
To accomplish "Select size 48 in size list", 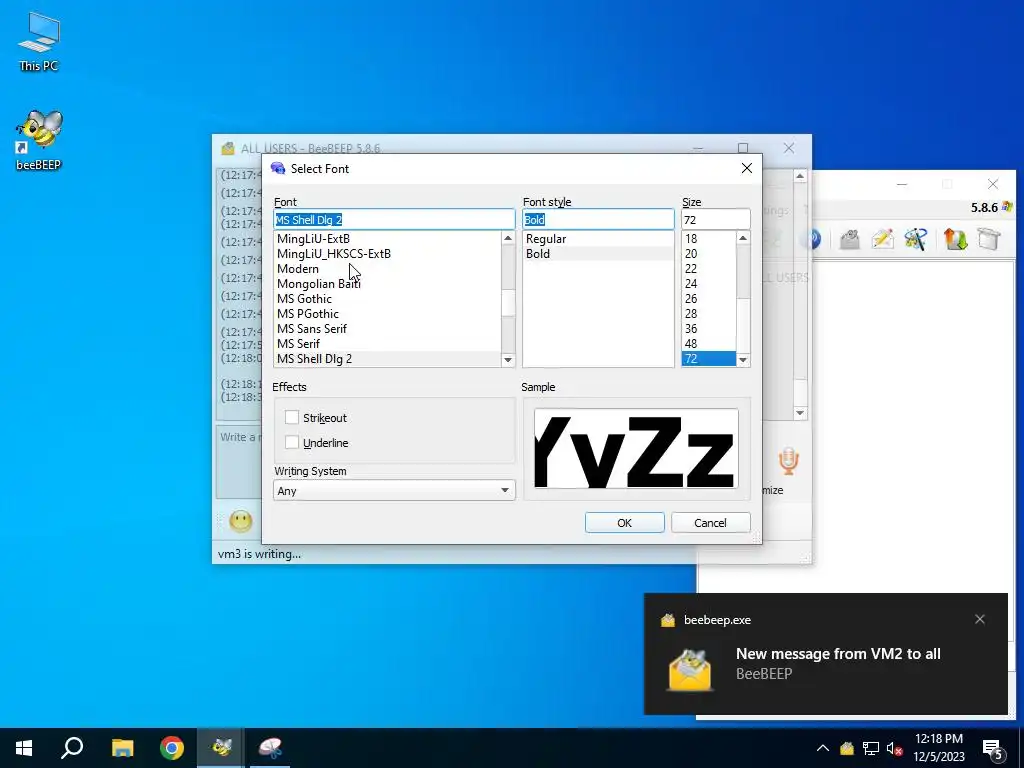I will (x=709, y=344).
